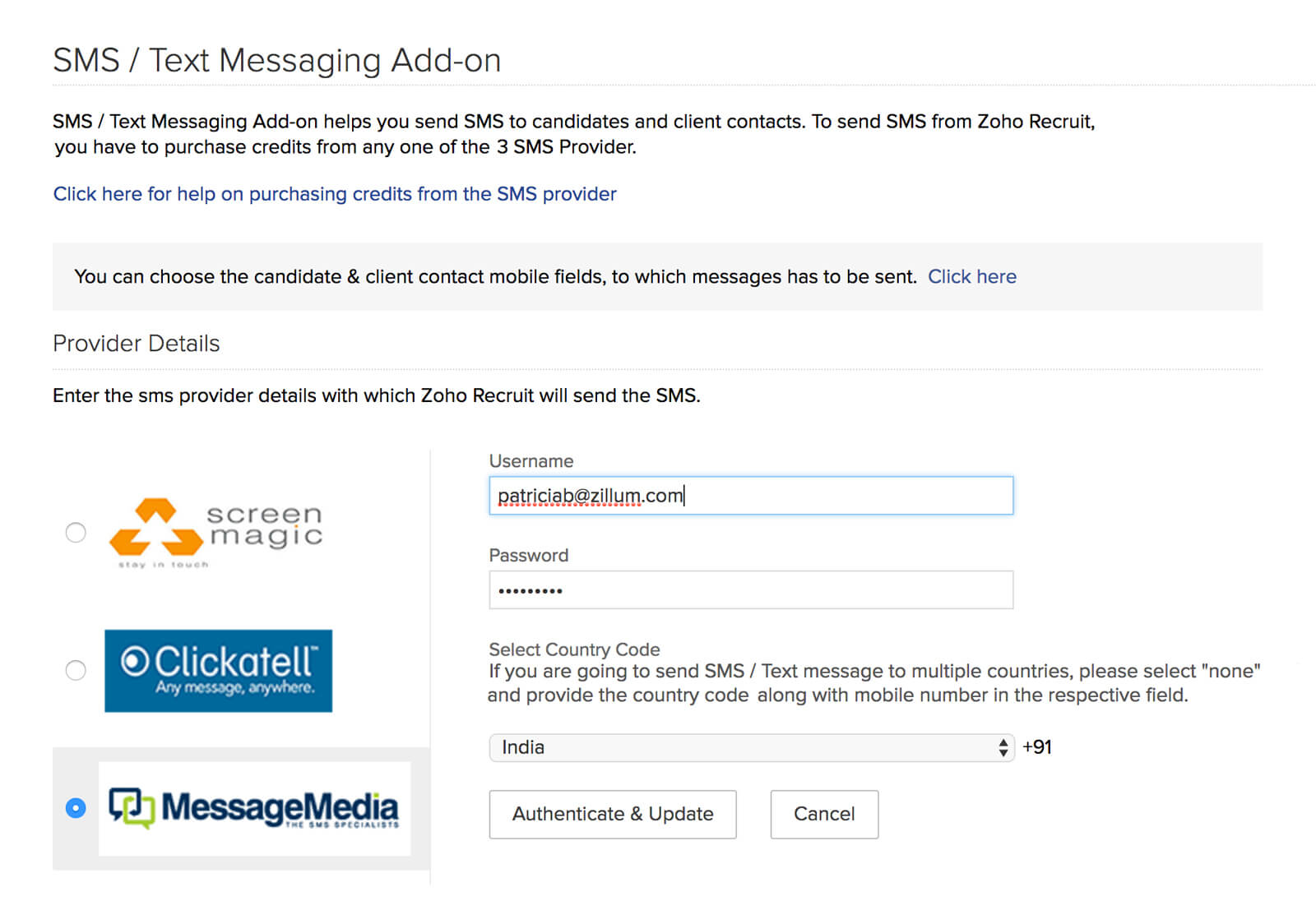Click the Password field
1316x915 pixels.
pos(750,589)
